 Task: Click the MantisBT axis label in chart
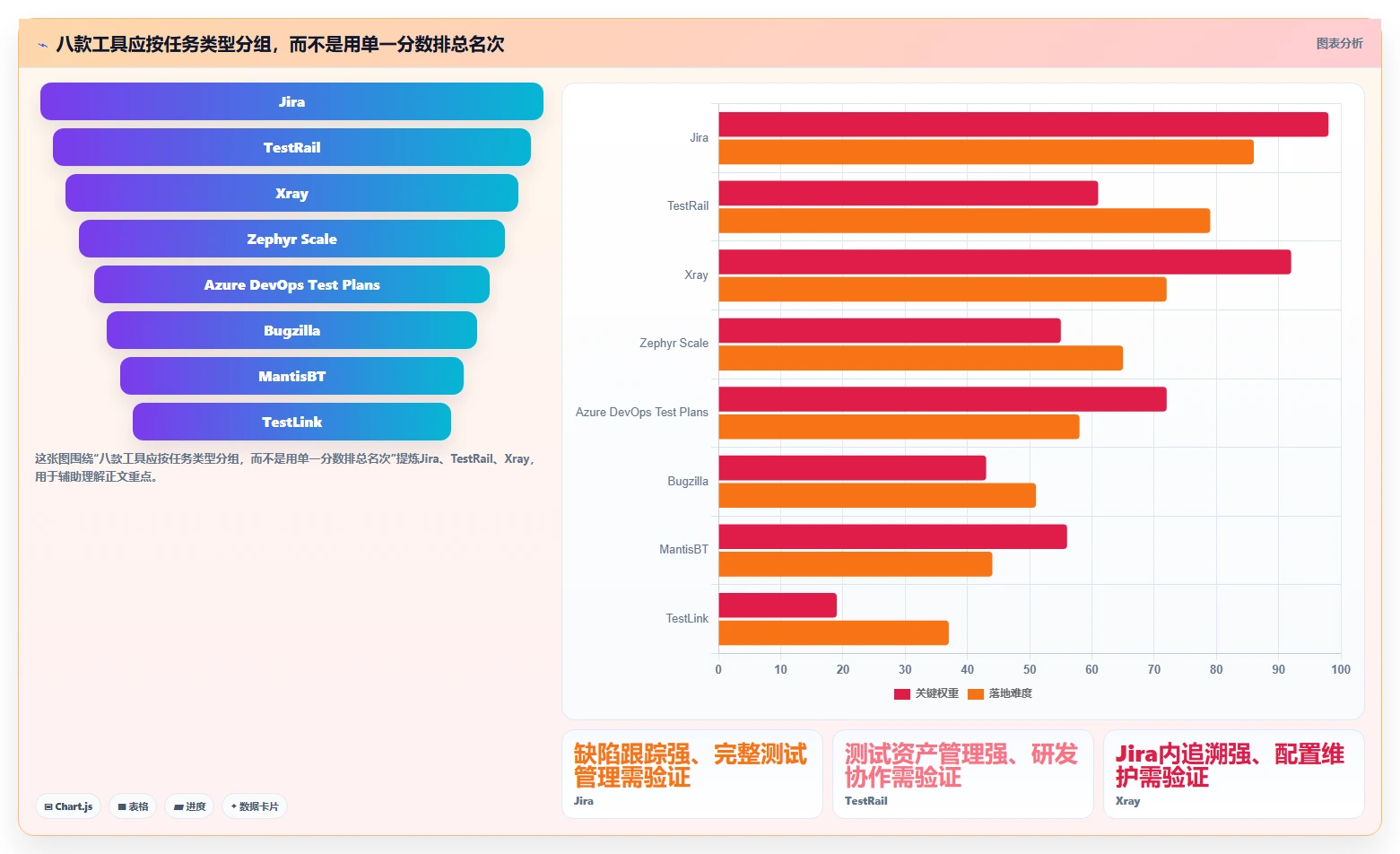click(683, 550)
